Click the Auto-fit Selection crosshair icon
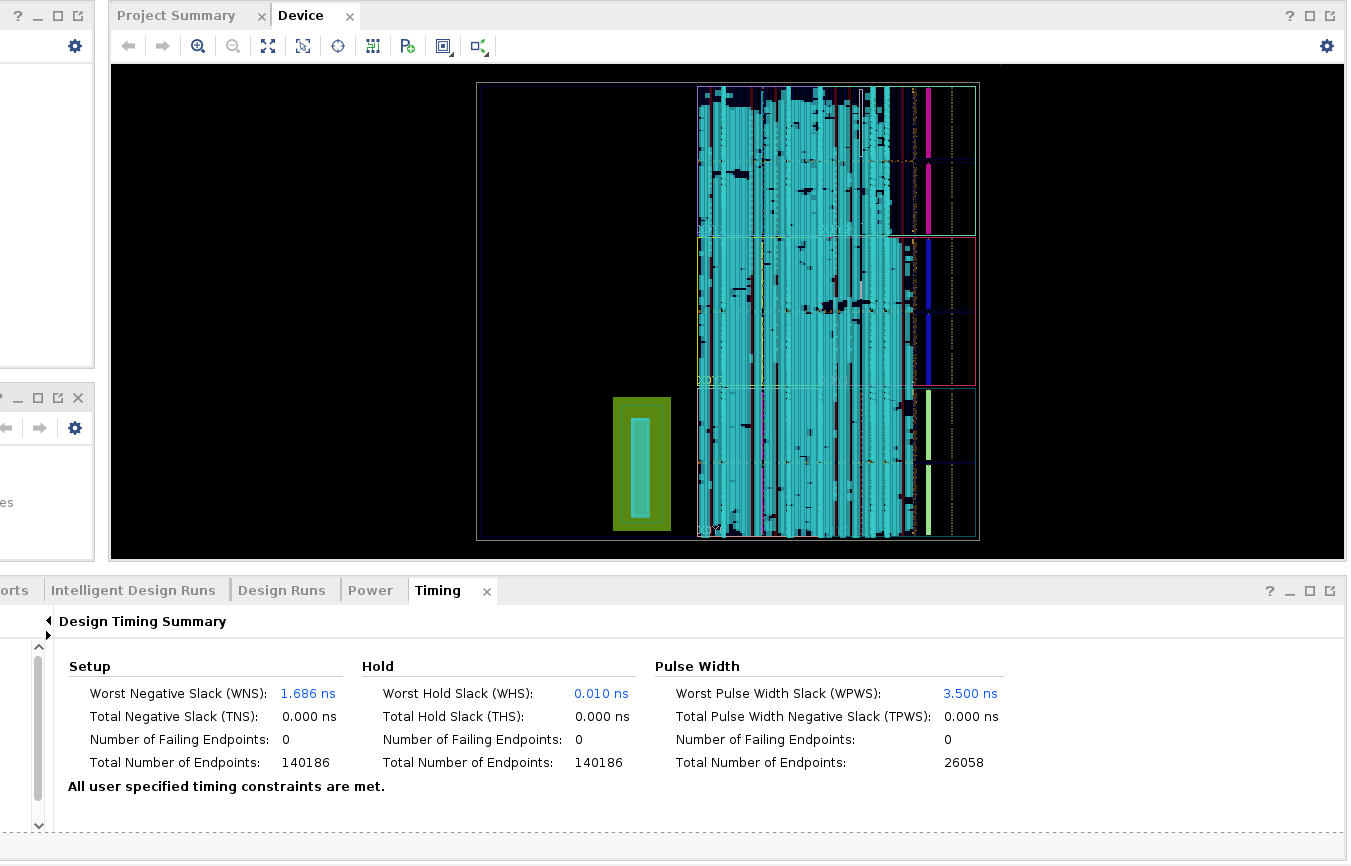The image size is (1351, 866). click(x=338, y=46)
